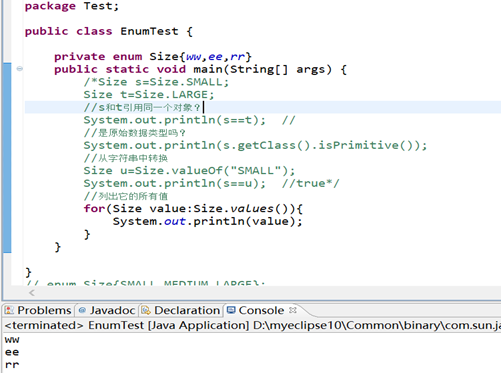This screenshot has height=373, width=501.
Task: Click commented 'System.out.println(s==t);' line
Action: [175, 120]
